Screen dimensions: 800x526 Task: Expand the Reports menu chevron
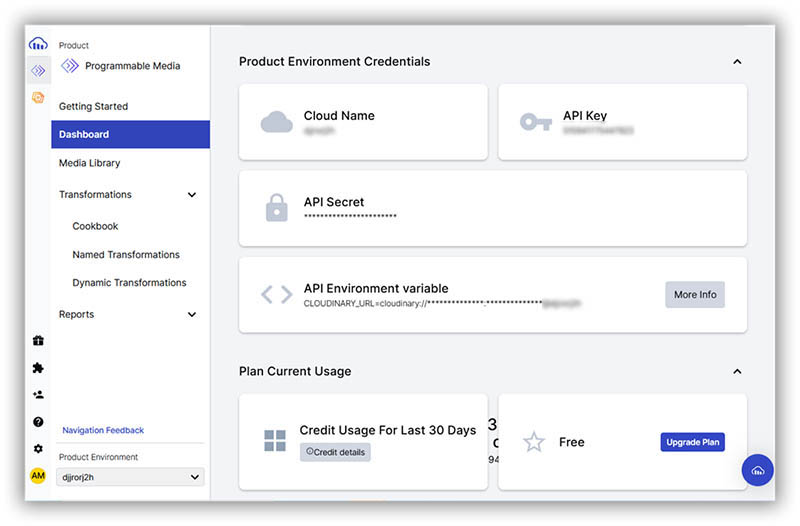pos(192,314)
